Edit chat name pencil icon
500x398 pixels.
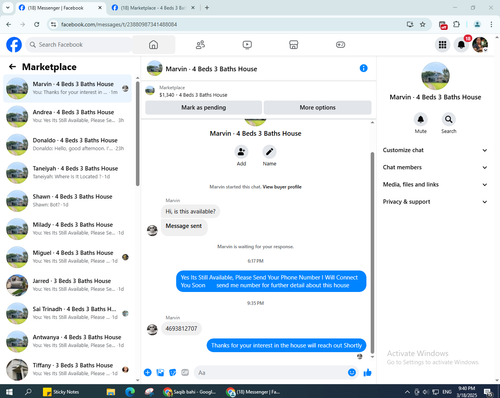tap(269, 152)
